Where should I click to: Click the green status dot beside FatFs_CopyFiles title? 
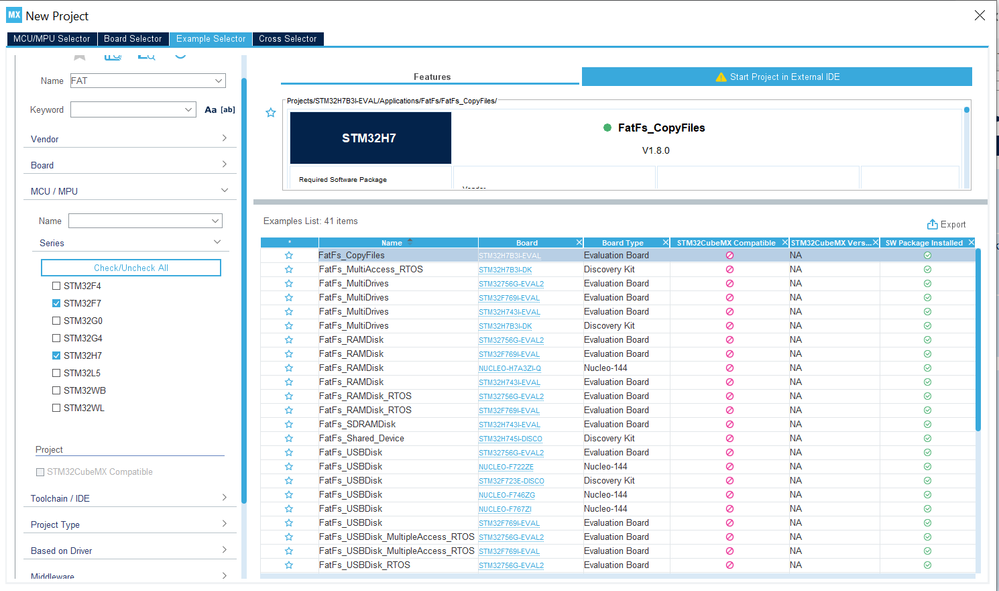point(607,127)
